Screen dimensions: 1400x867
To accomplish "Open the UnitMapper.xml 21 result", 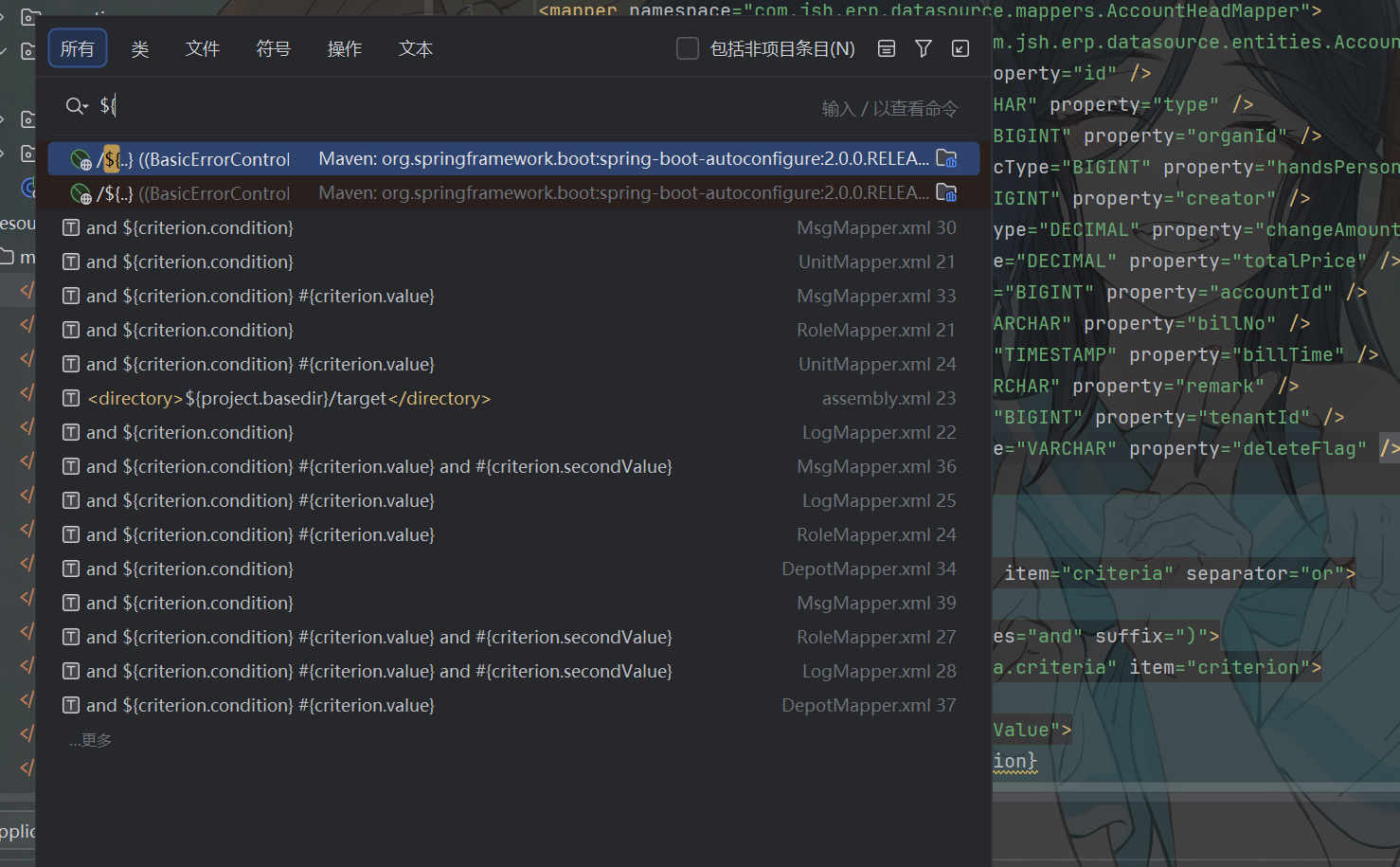I will coord(513,262).
